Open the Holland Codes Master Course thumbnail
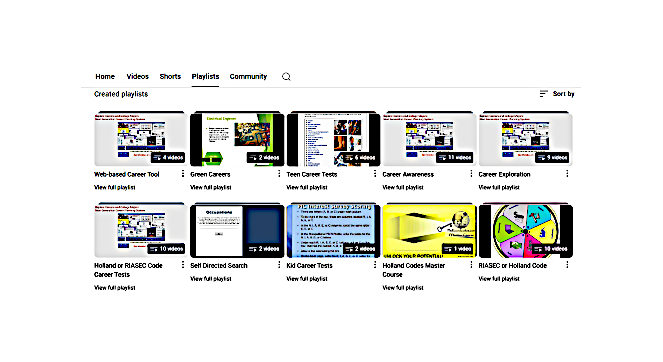This screenshot has width=663, height=362. pos(429,230)
